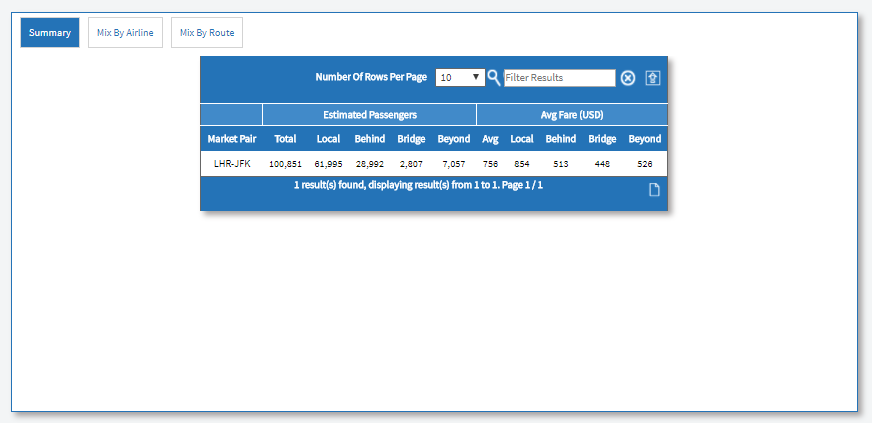This screenshot has width=872, height=423.
Task: Sort by the Avg fare column header
Action: click(490, 139)
